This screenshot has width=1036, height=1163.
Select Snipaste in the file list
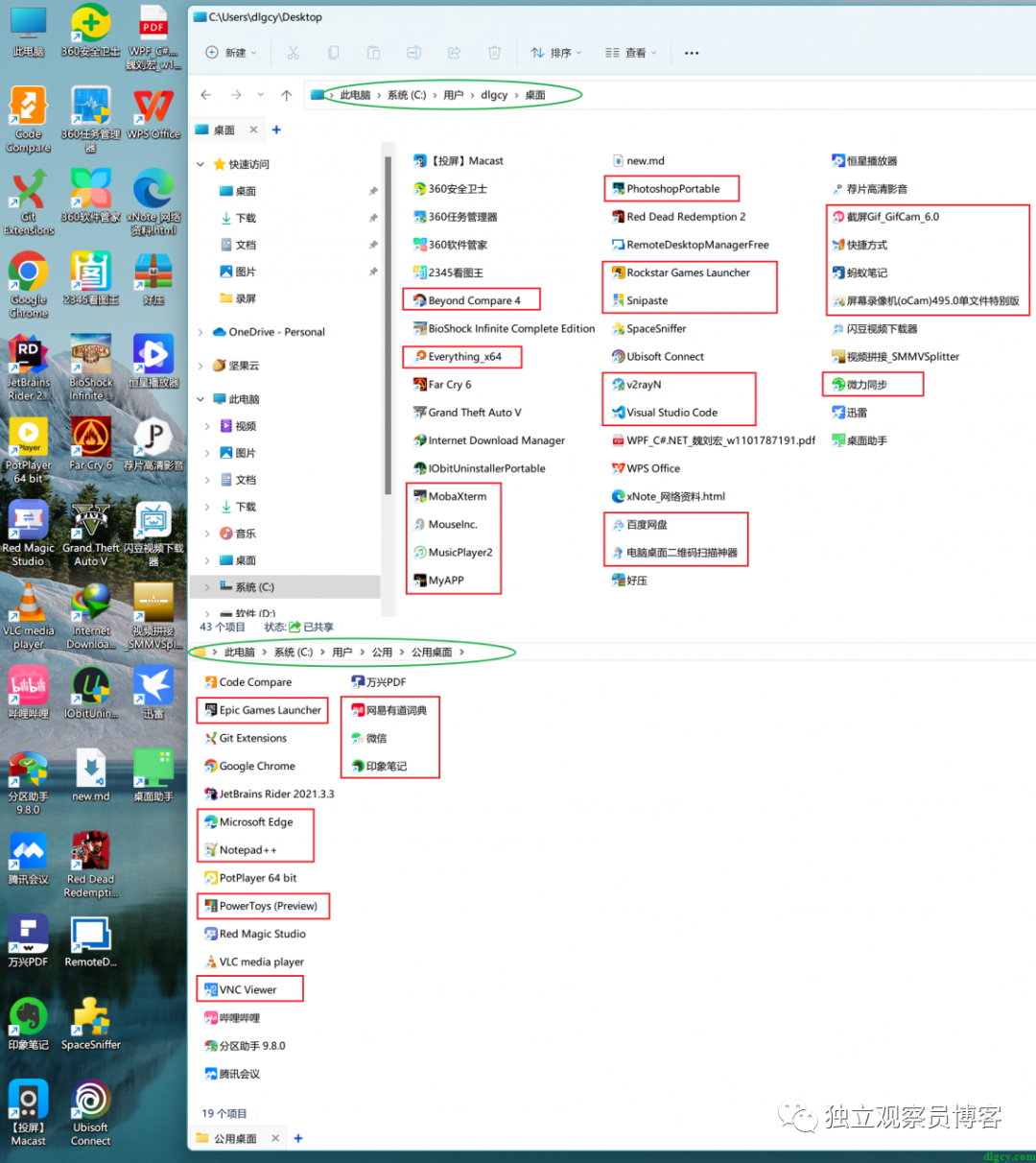coord(639,300)
